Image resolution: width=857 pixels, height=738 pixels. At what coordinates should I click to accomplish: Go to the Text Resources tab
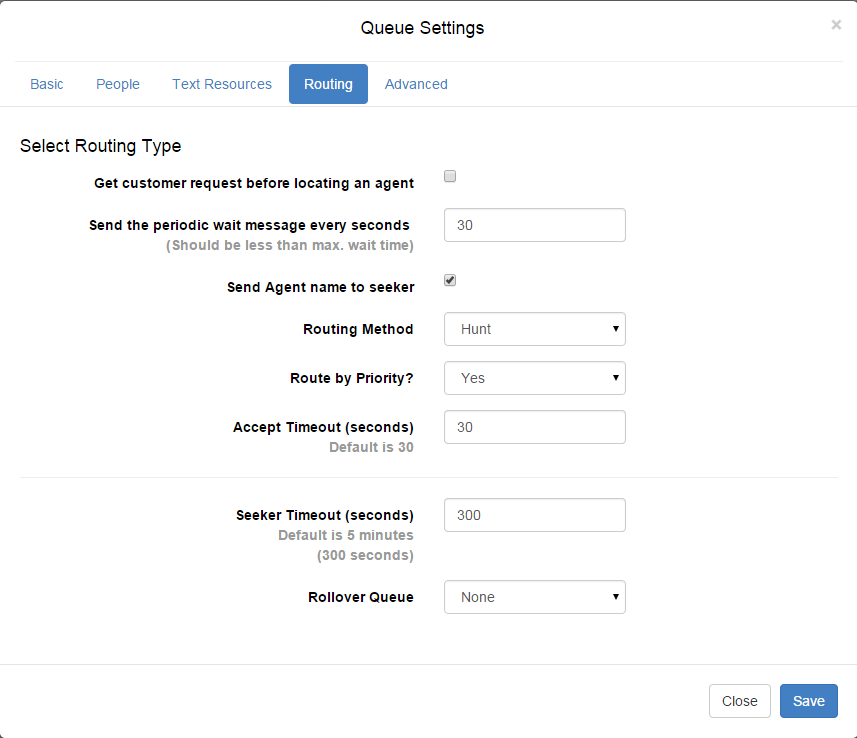[x=222, y=84]
